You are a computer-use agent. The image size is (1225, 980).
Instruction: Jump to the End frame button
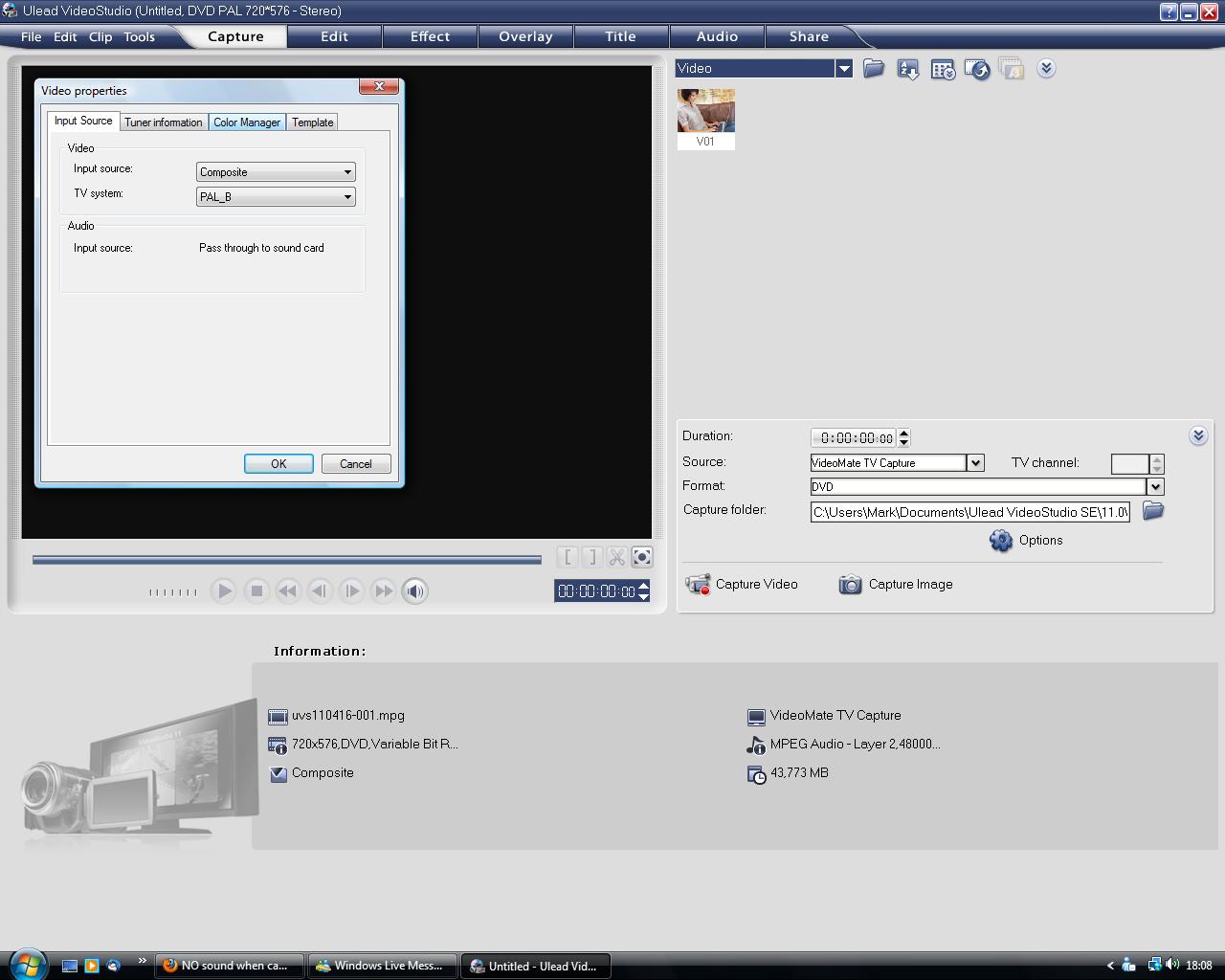[383, 590]
